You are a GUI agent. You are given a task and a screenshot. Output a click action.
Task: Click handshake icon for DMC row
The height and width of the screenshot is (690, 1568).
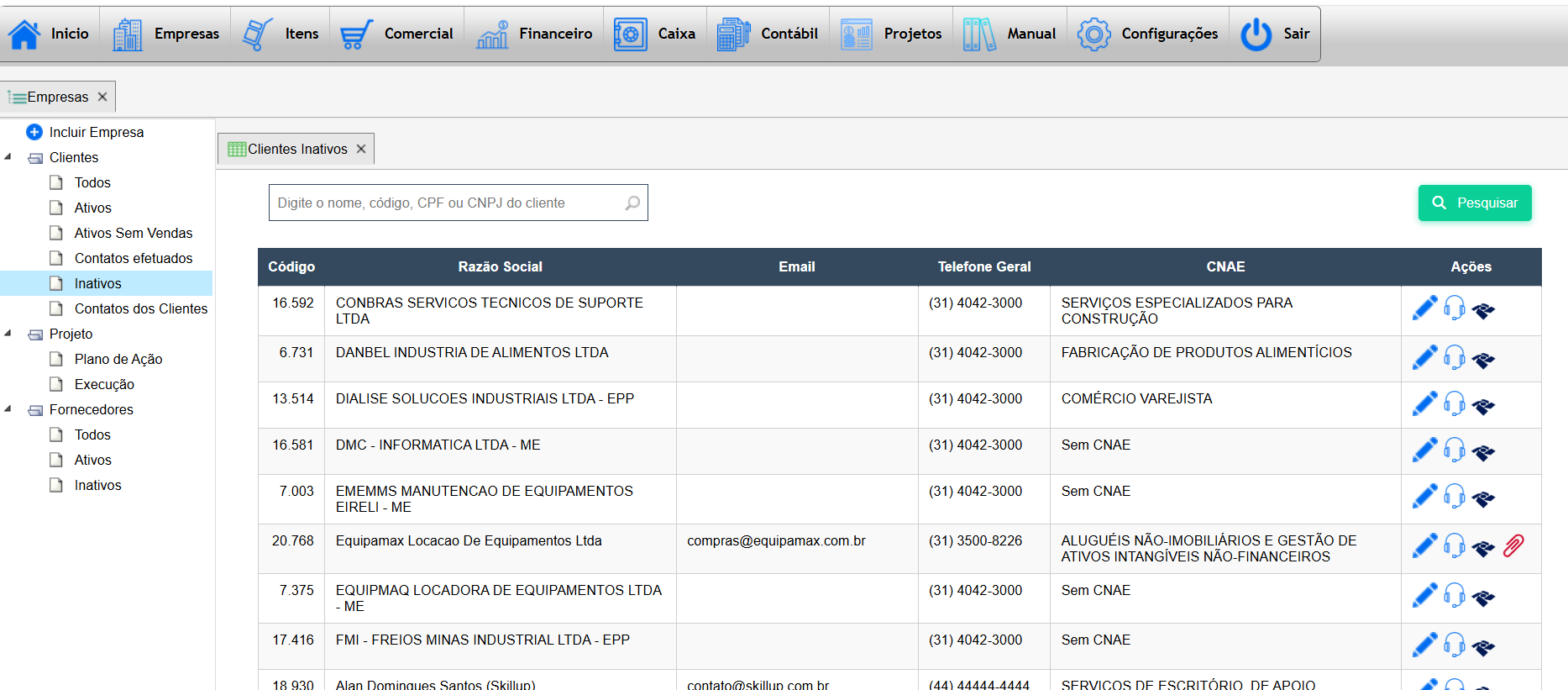click(1483, 453)
